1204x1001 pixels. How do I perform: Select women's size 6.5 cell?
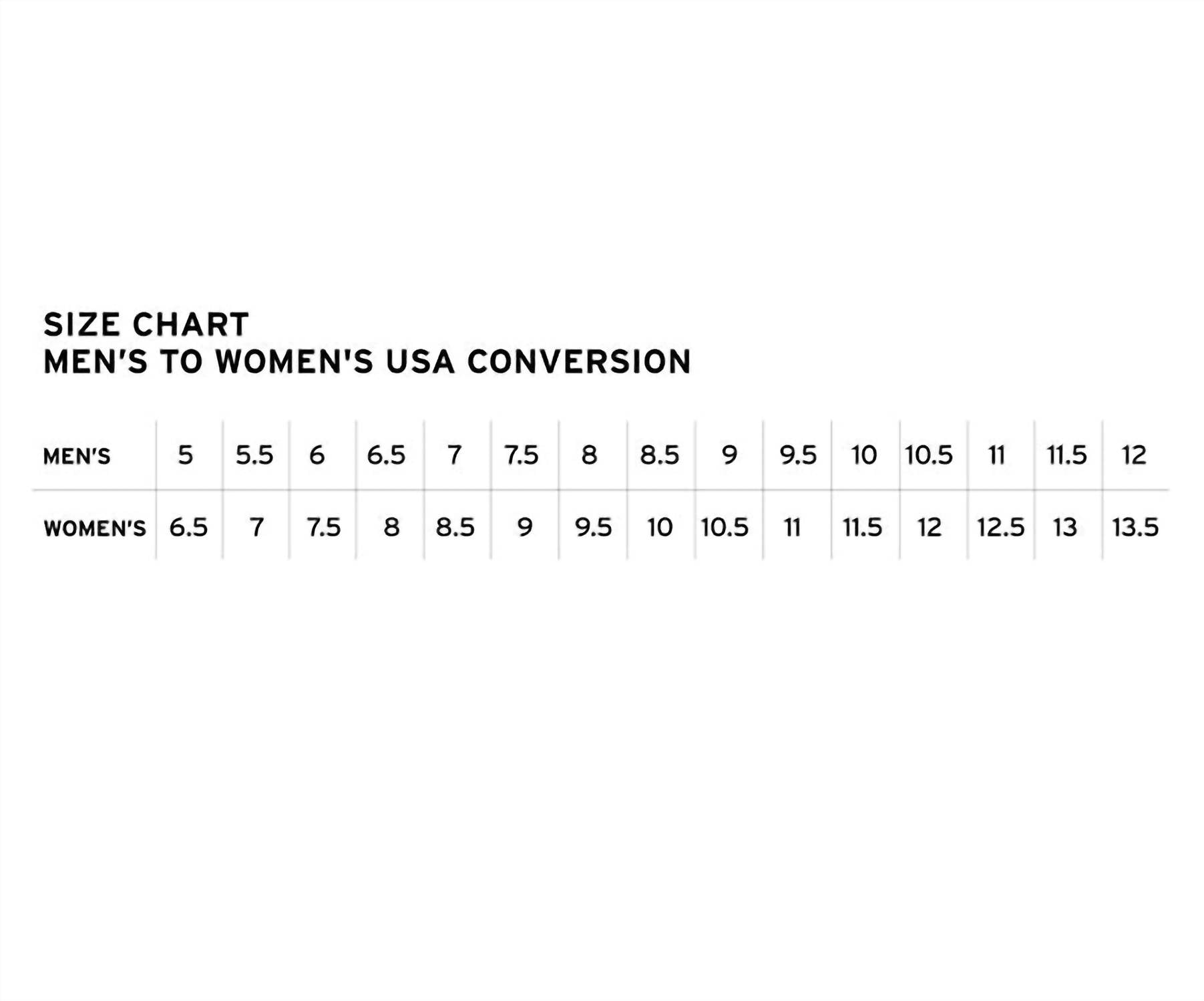[x=188, y=528]
